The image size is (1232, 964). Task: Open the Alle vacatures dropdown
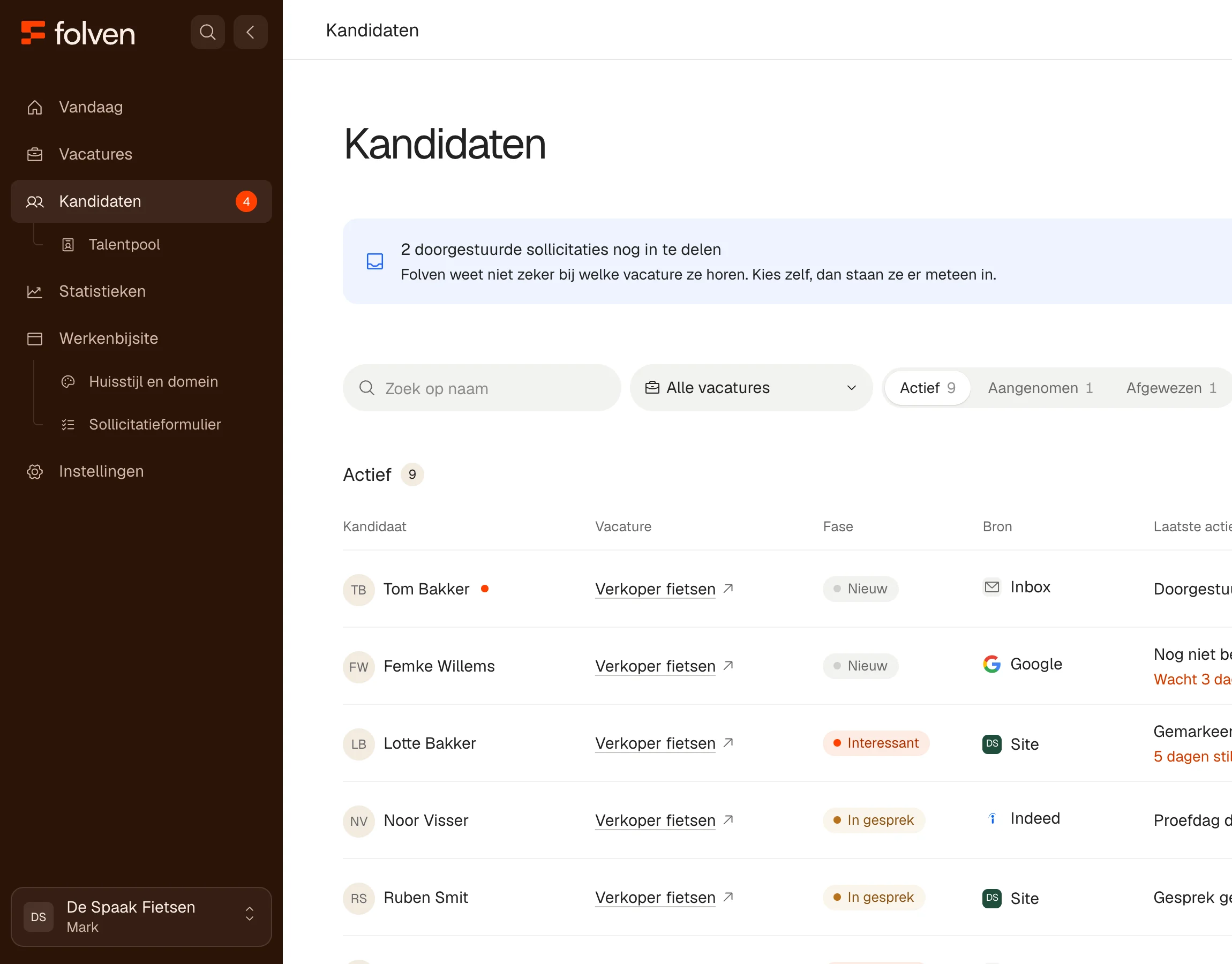(751, 388)
